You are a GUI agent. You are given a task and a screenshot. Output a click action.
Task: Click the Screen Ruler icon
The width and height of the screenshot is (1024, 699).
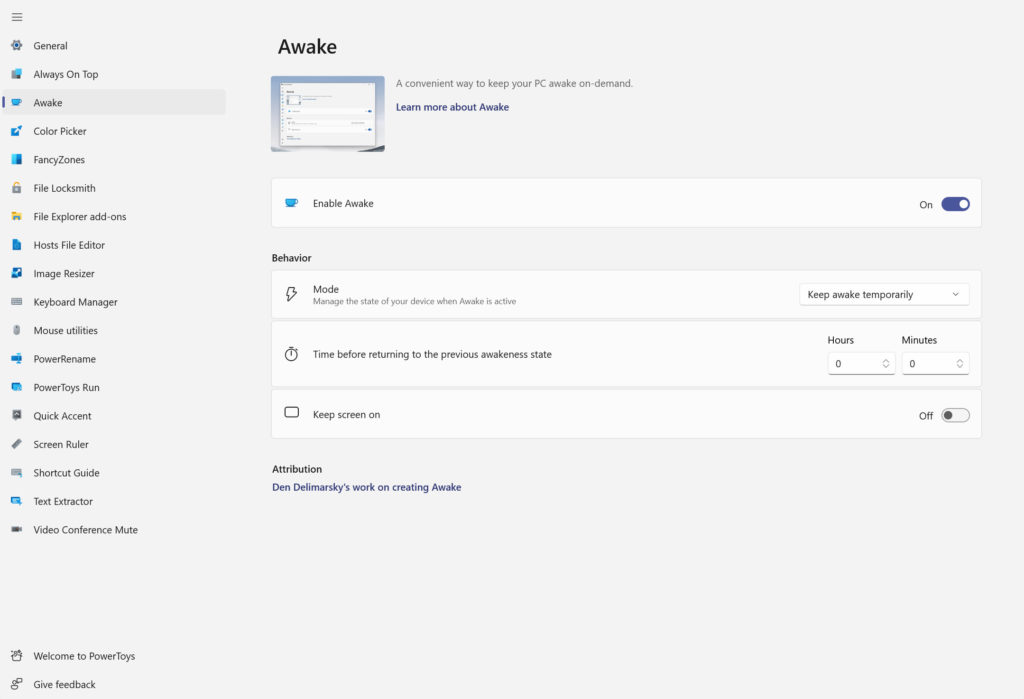[x=16, y=445]
